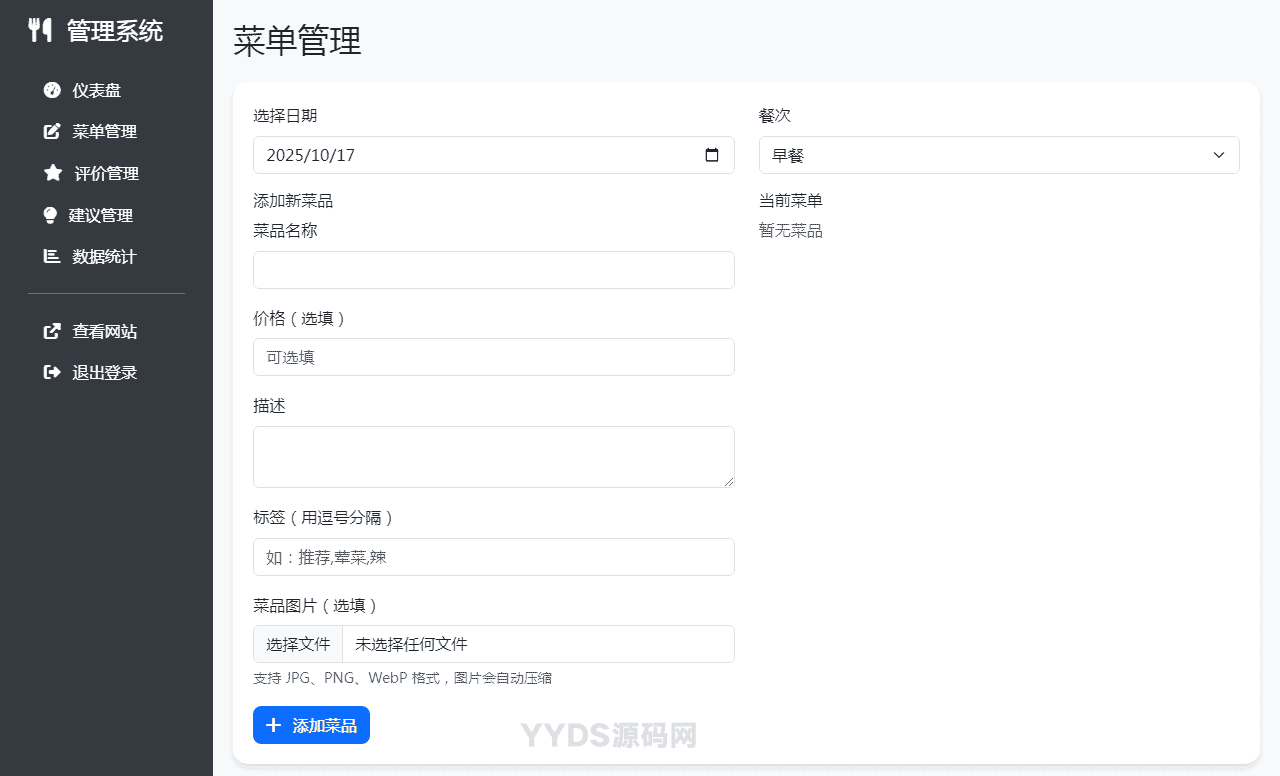1280x776 pixels.
Task: Click the resize grip of 描述 textarea
Action: pyautogui.click(x=729, y=482)
